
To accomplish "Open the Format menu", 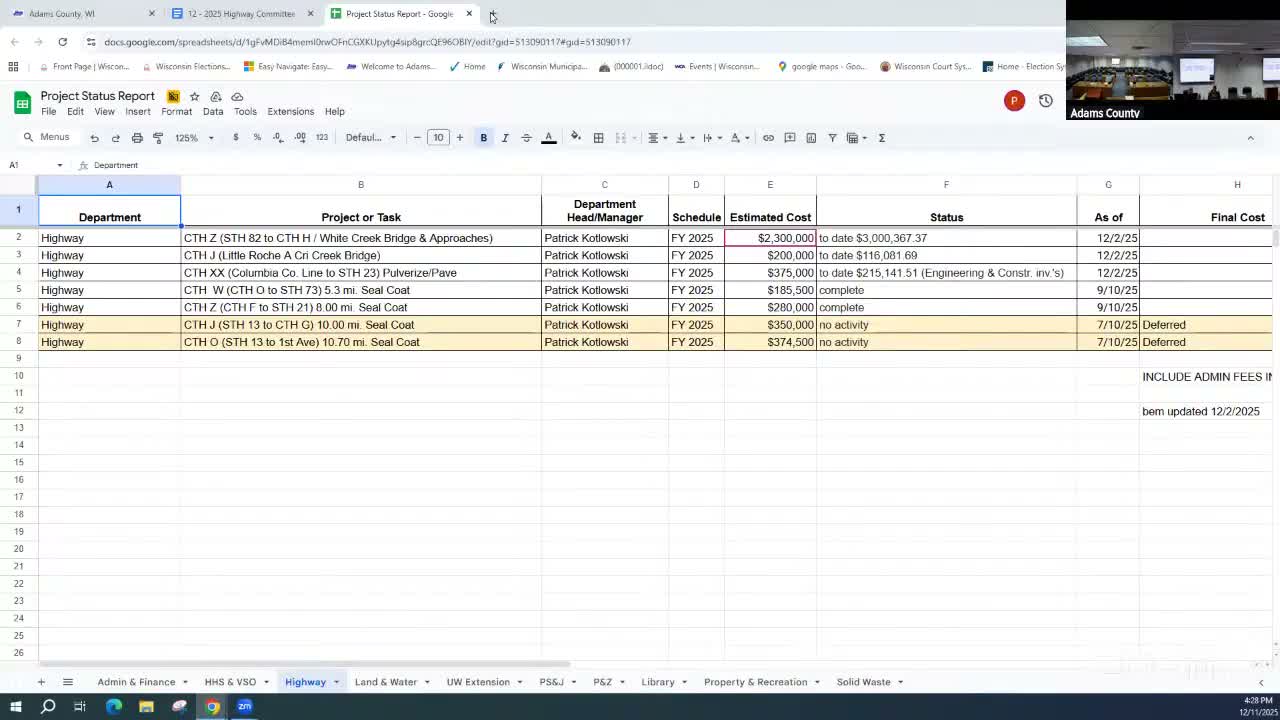I will point(177,112).
